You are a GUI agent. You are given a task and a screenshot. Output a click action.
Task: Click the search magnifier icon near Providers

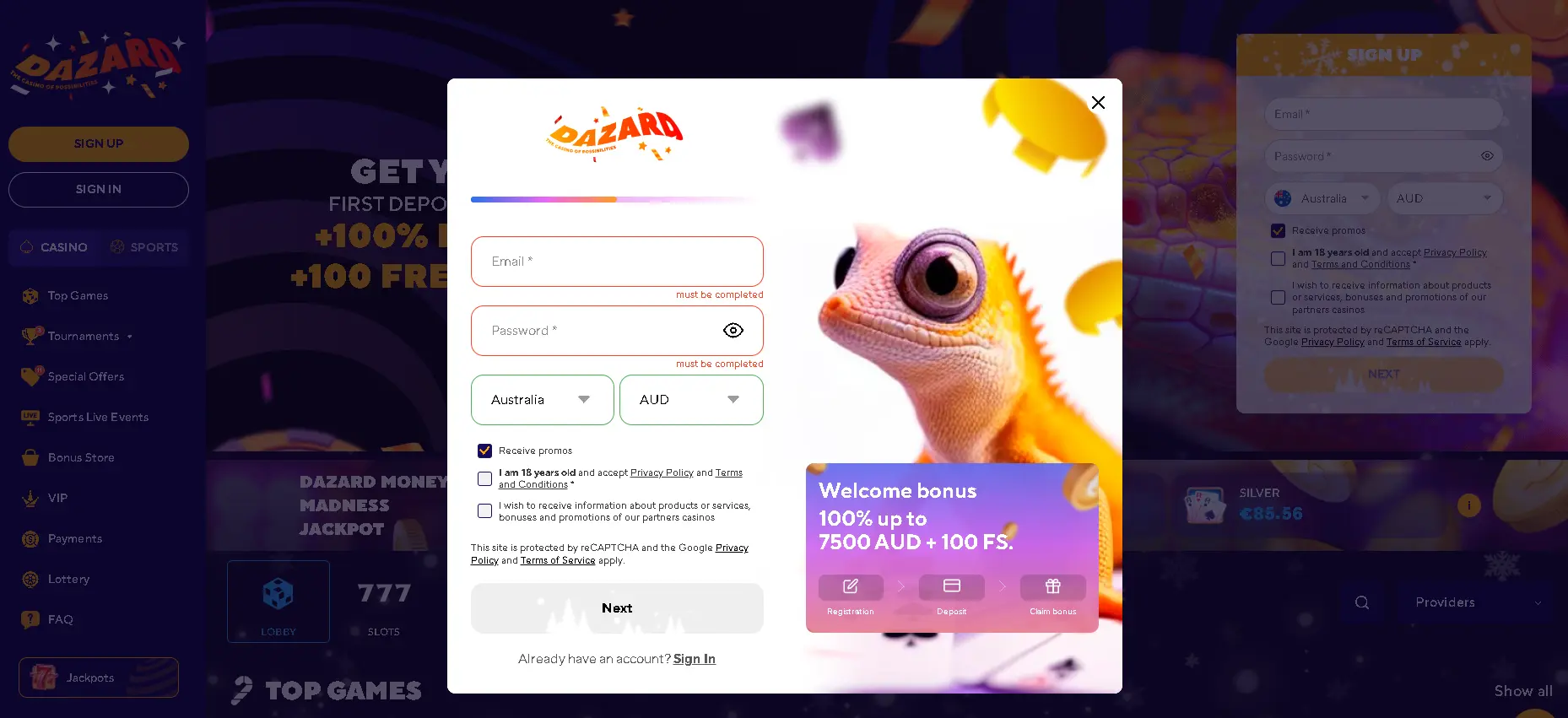pos(1362,602)
